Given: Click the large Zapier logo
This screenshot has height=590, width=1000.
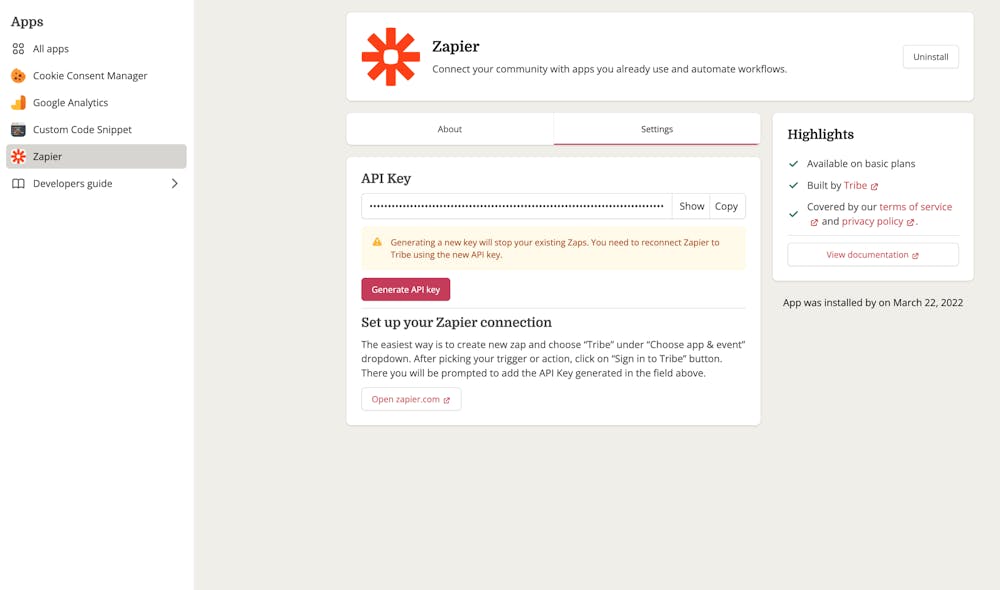Looking at the screenshot, I should (x=390, y=57).
